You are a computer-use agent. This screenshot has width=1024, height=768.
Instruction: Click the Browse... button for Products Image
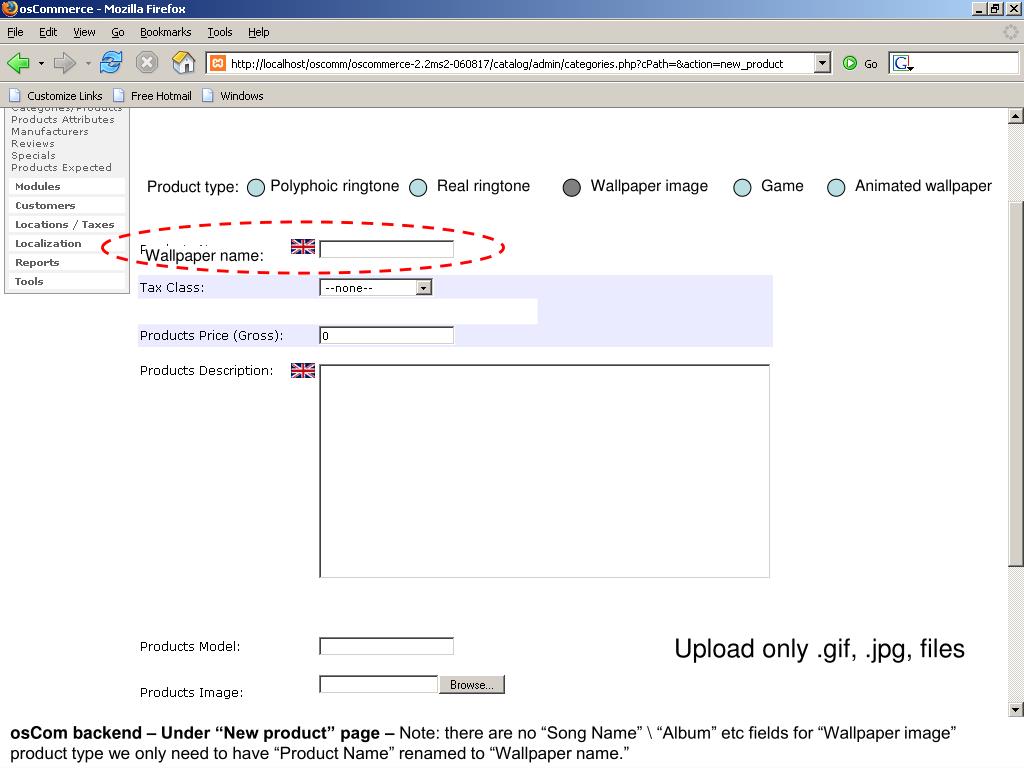(x=472, y=685)
